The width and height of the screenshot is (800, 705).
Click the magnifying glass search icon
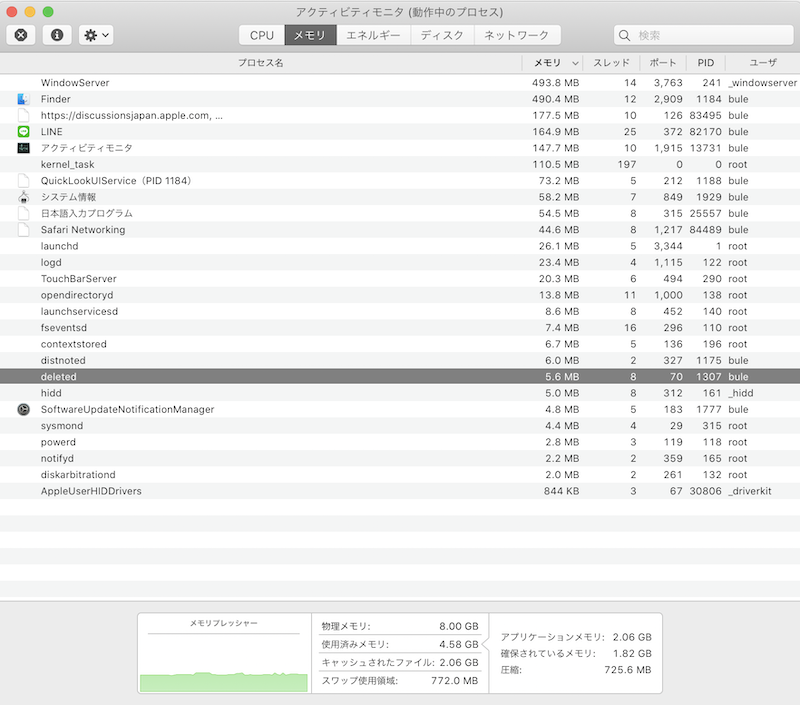[x=626, y=35]
